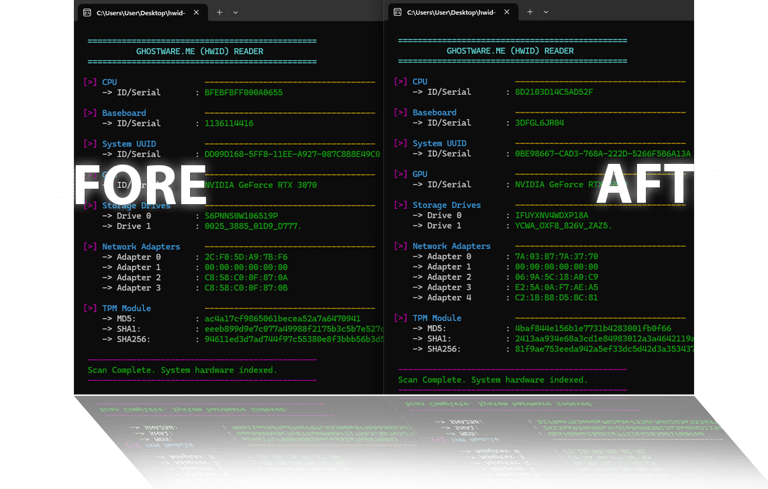Select the right terminal tab hwid-
This screenshot has height=489, width=768.
pyautogui.click(x=452, y=12)
